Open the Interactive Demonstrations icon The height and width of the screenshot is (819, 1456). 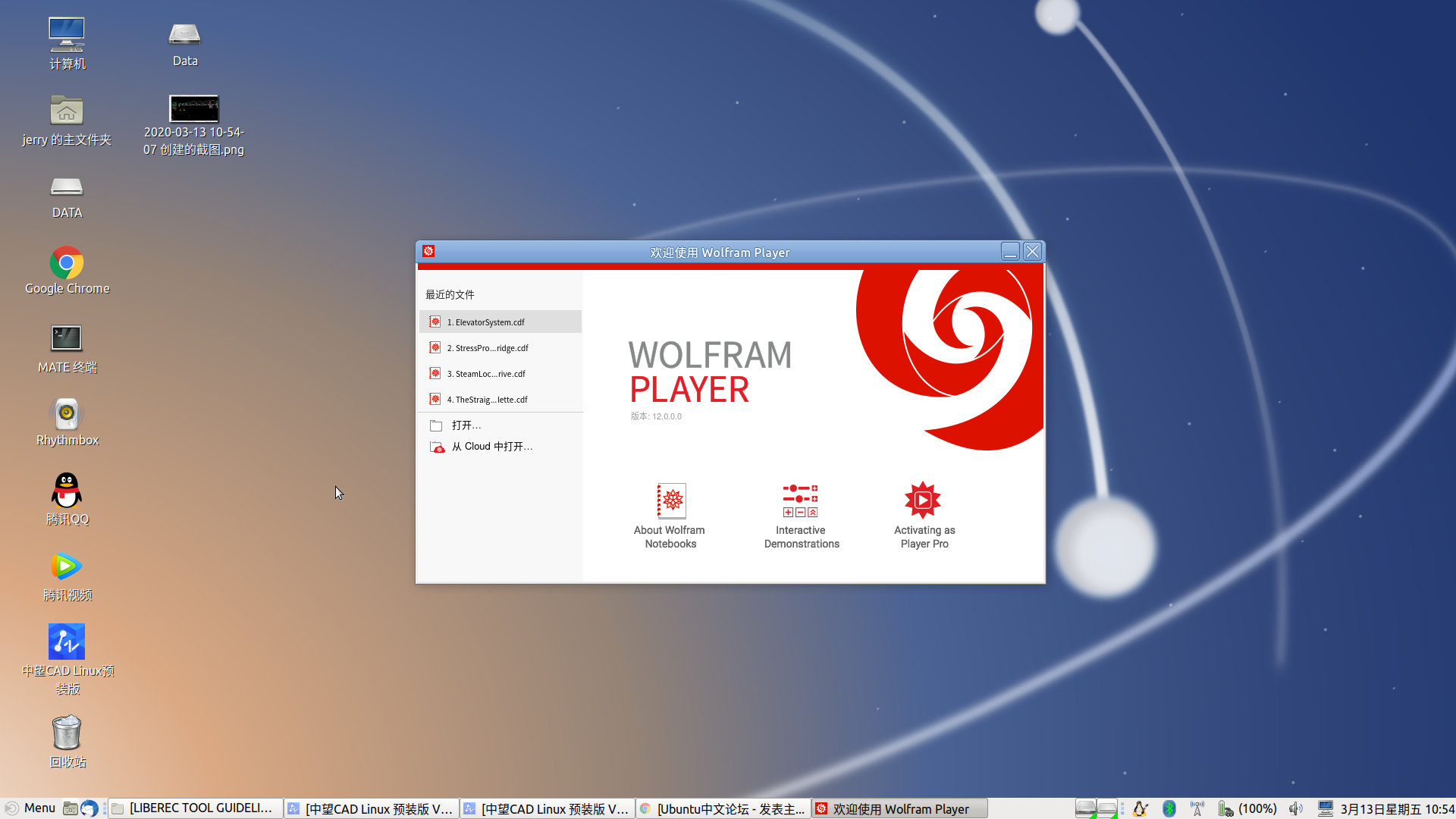tap(802, 516)
